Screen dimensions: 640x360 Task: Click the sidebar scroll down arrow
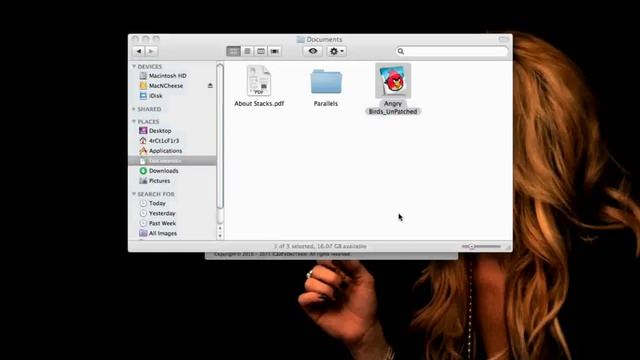[x=220, y=236]
